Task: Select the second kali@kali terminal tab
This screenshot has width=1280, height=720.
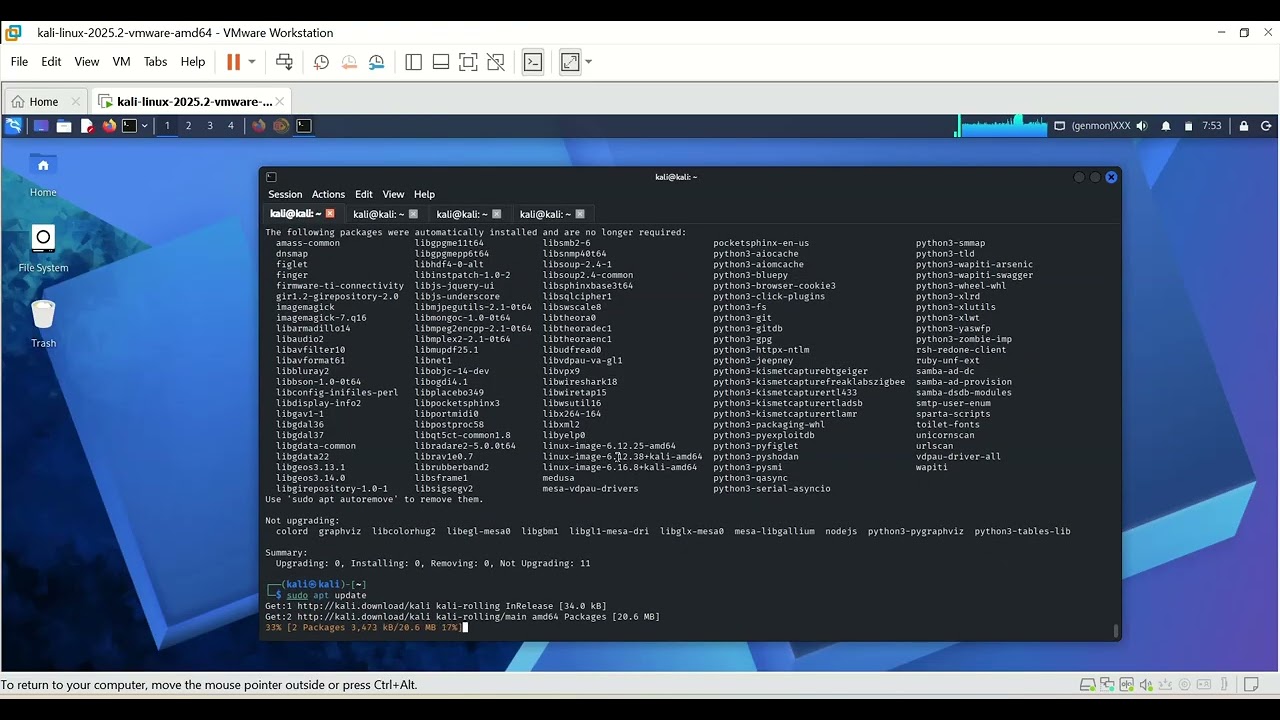Action: click(x=385, y=214)
